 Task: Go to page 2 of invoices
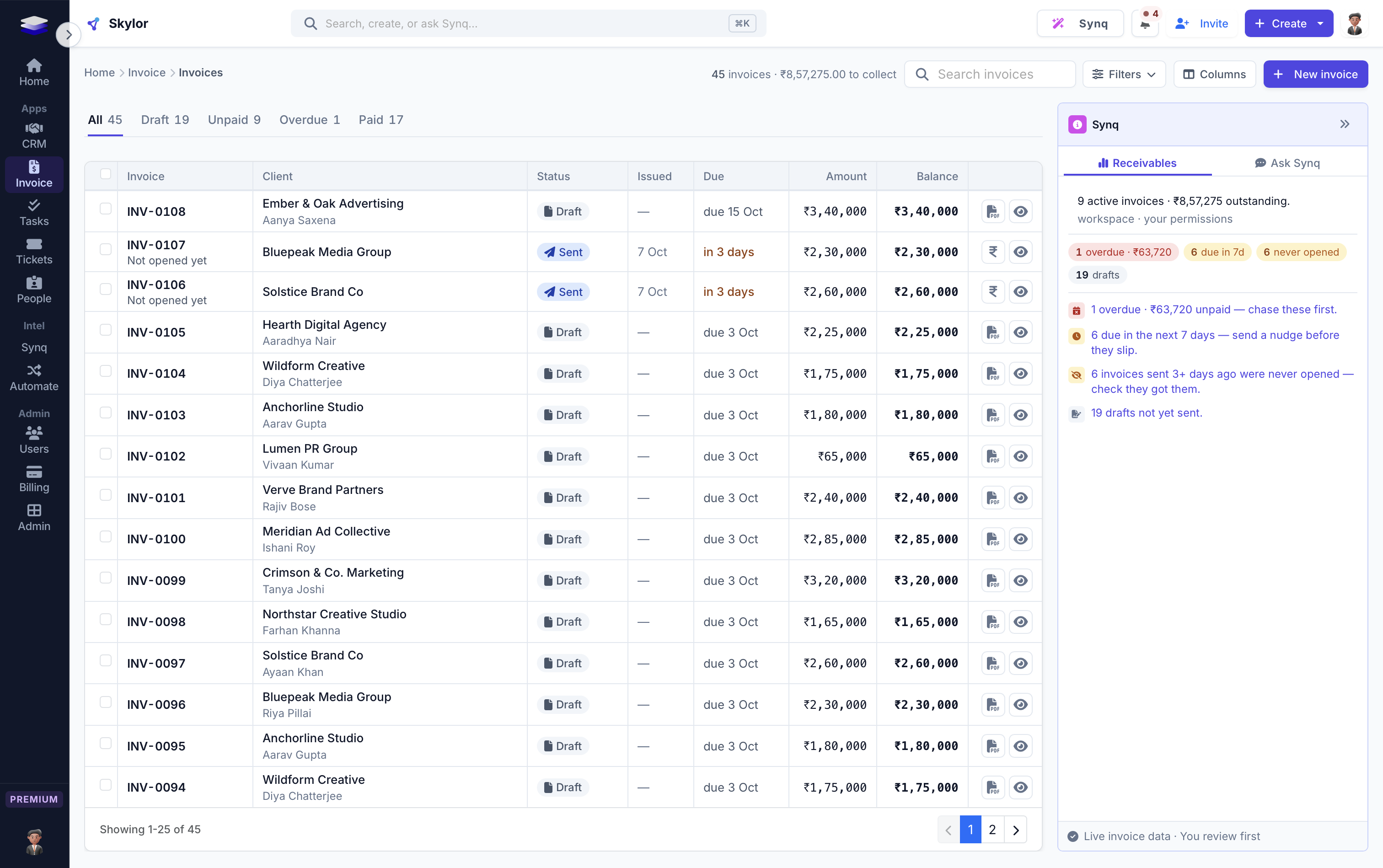tap(992, 830)
